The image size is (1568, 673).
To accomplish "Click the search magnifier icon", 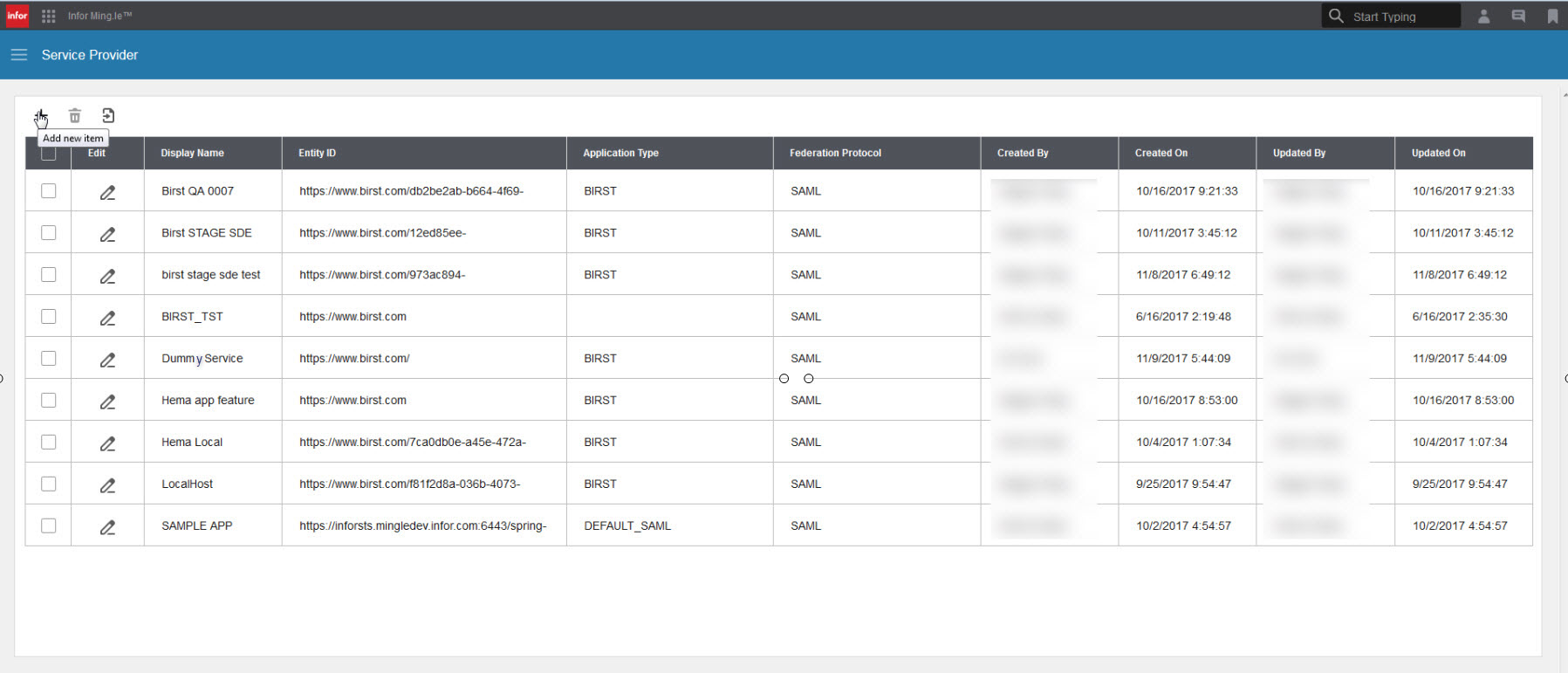I will 1336,16.
